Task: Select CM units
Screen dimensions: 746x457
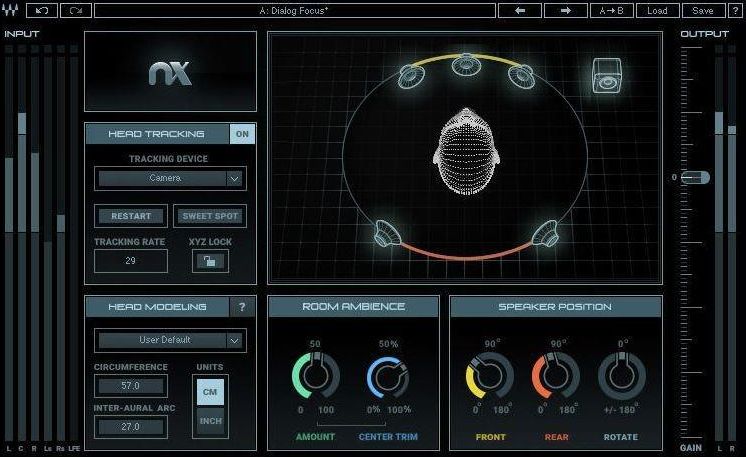Action: (x=210, y=392)
